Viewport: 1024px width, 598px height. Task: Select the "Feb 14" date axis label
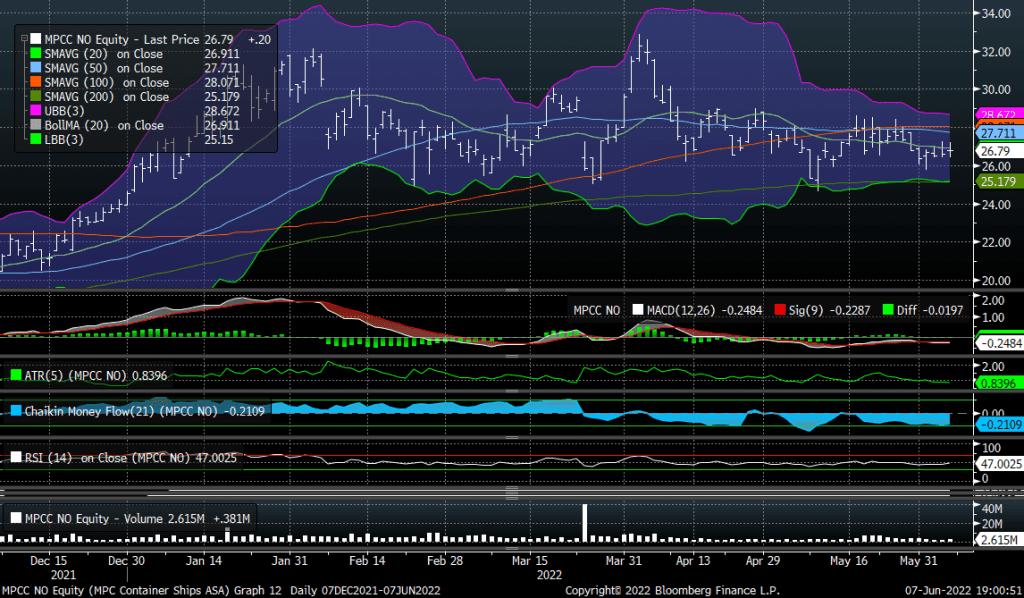click(367, 560)
